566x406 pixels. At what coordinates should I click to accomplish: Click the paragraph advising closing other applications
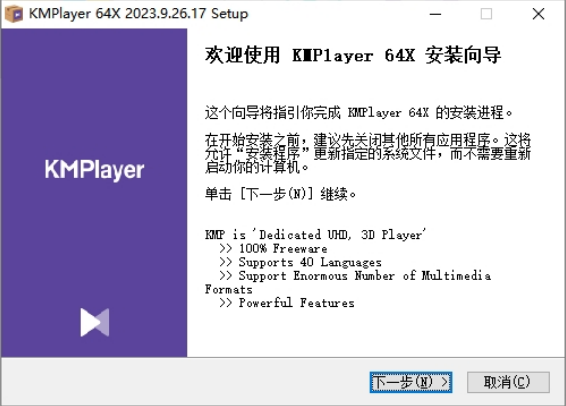coord(367,153)
